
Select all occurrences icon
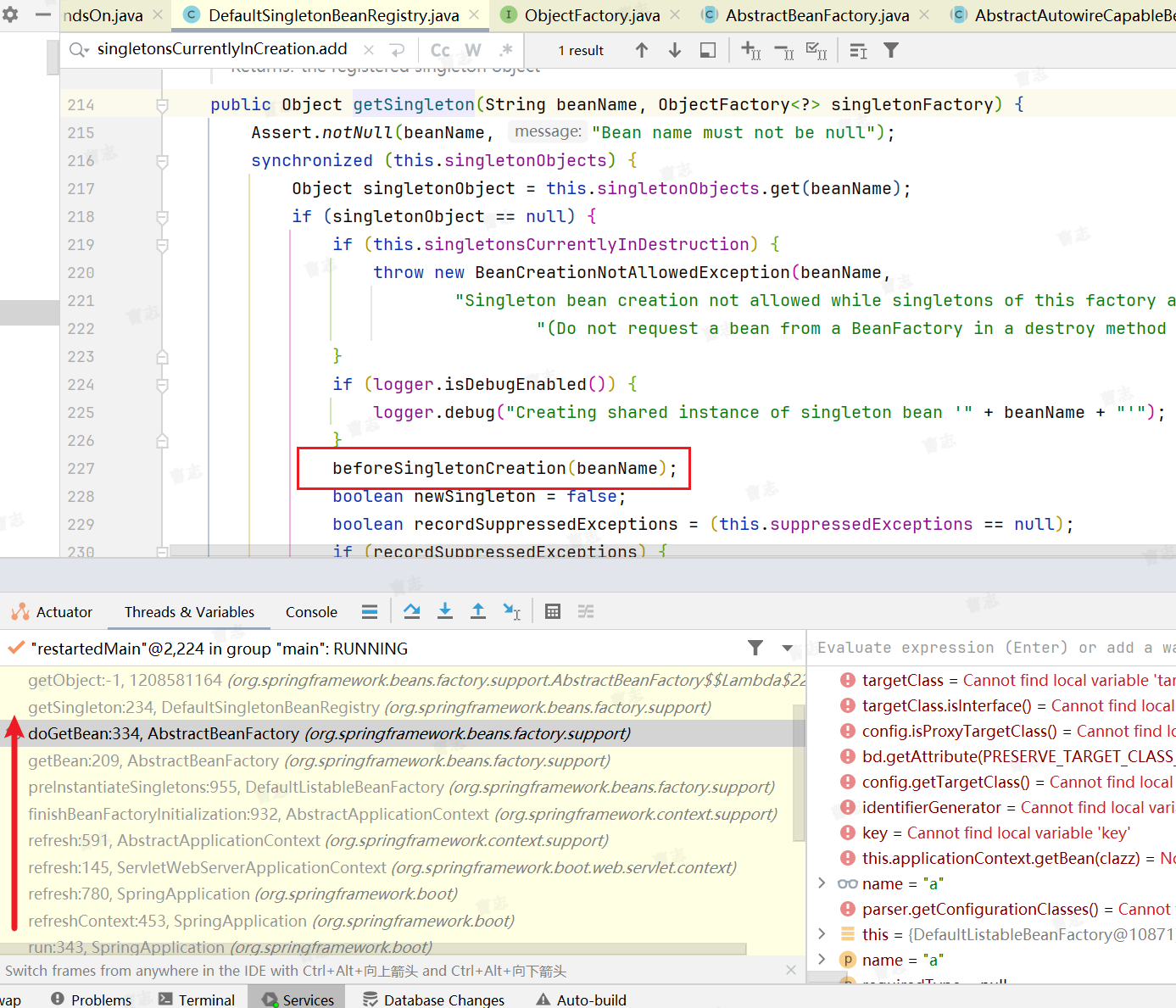tap(817, 51)
